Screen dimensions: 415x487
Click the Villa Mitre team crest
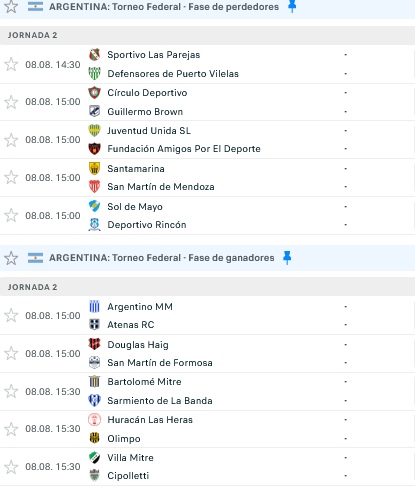click(94, 458)
